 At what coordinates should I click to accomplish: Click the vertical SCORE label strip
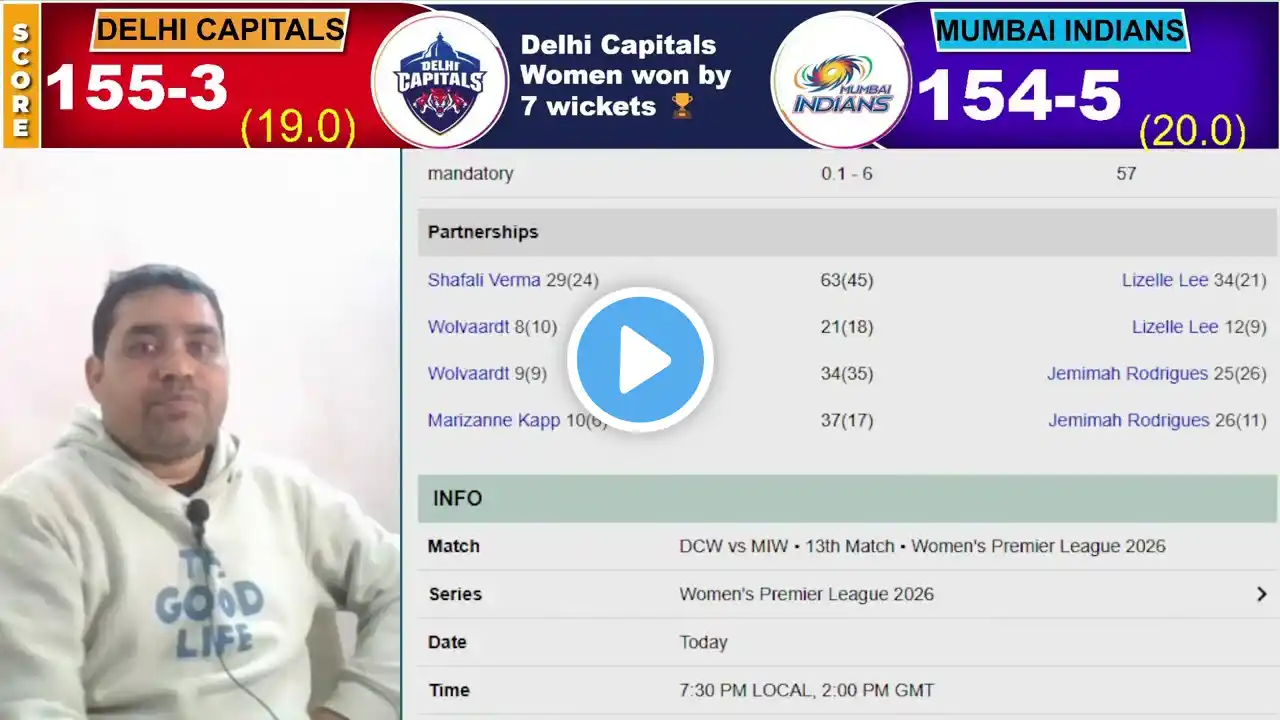(21, 75)
